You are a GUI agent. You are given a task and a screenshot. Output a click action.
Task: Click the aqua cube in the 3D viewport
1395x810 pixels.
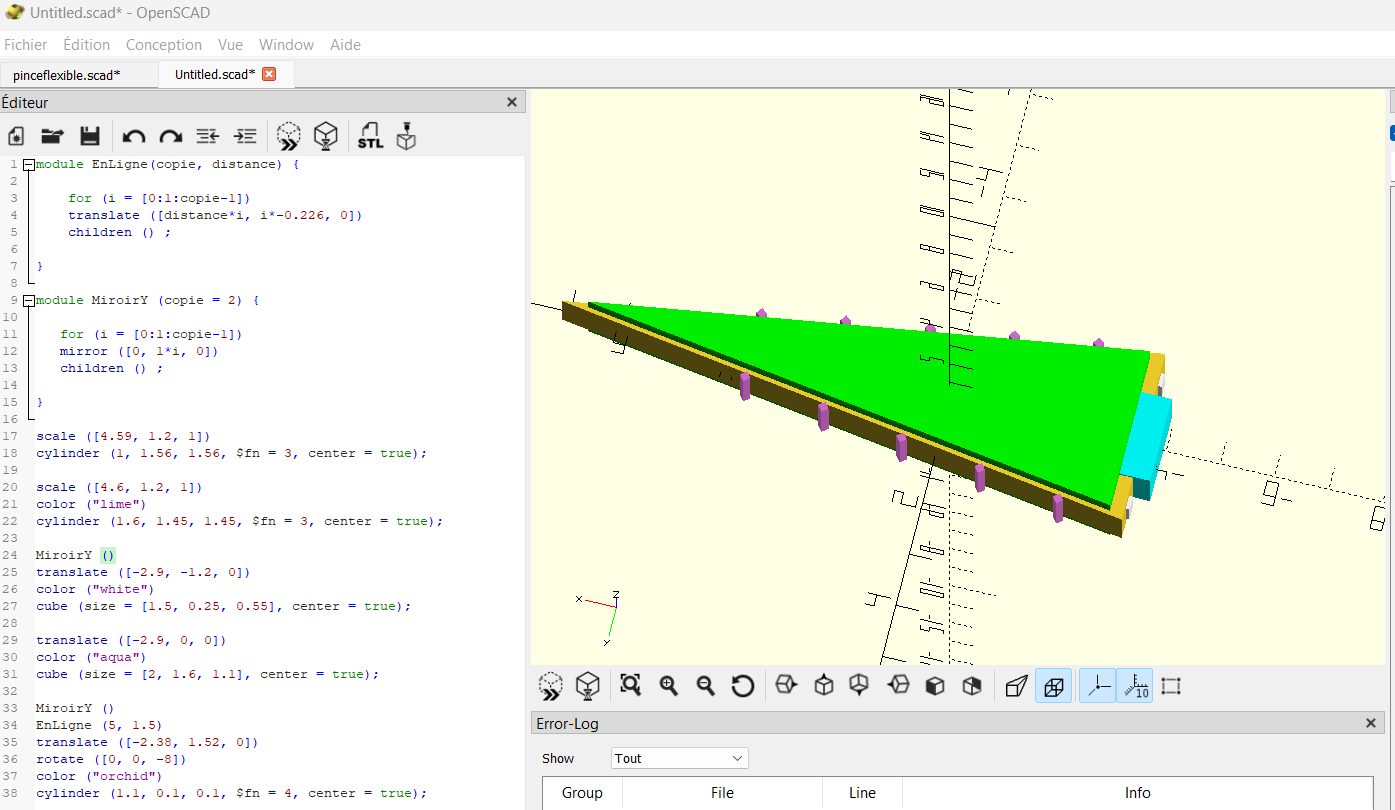pyautogui.click(x=1146, y=440)
